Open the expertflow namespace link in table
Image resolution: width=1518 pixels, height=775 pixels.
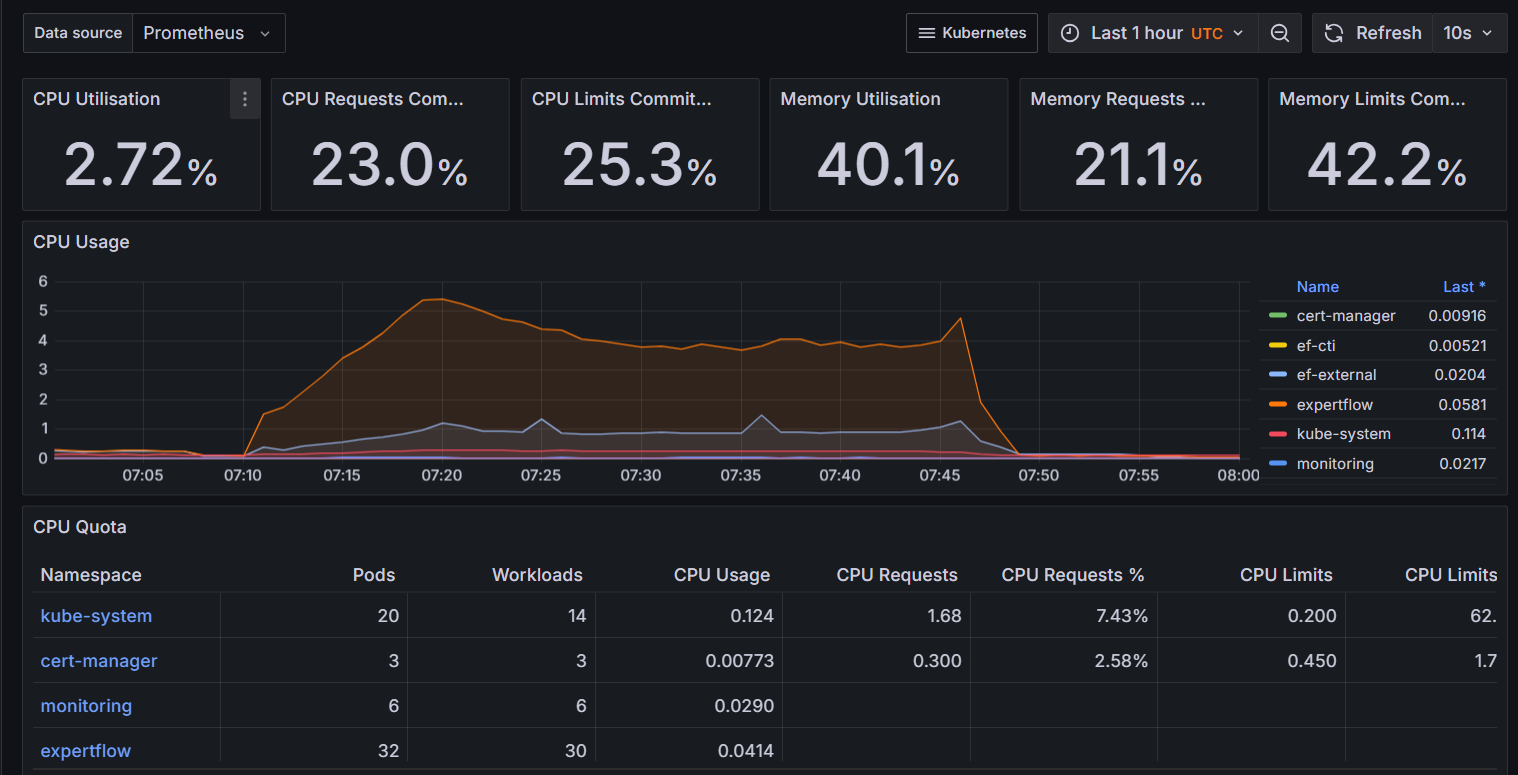coord(85,751)
